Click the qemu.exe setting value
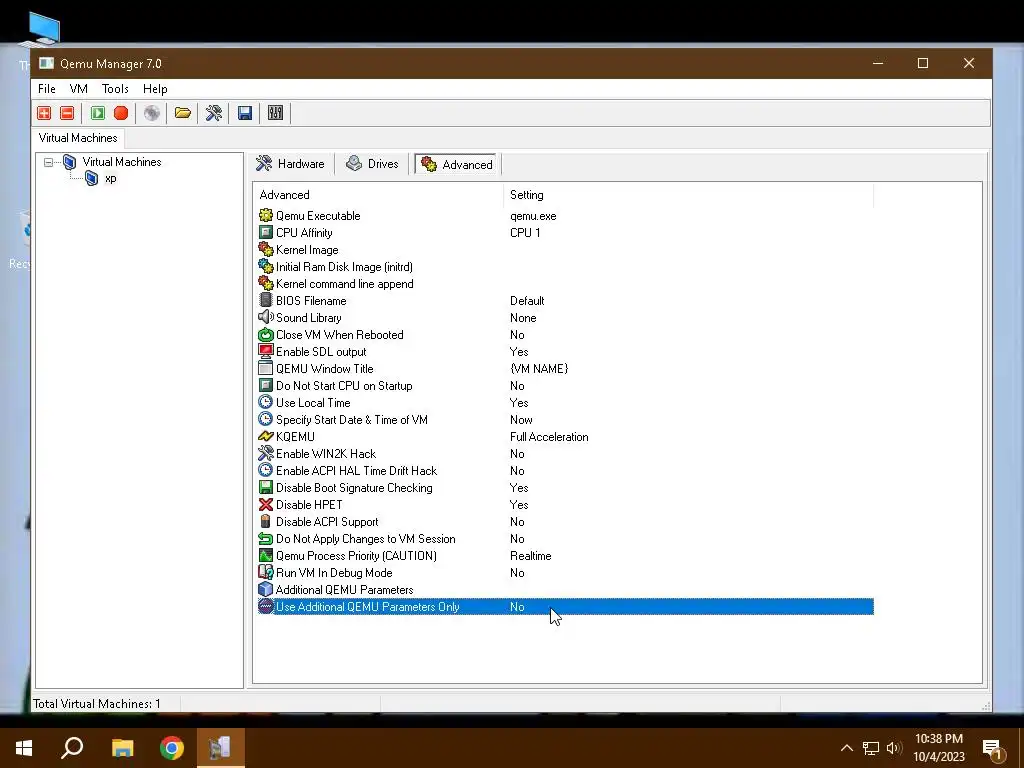 (533, 216)
